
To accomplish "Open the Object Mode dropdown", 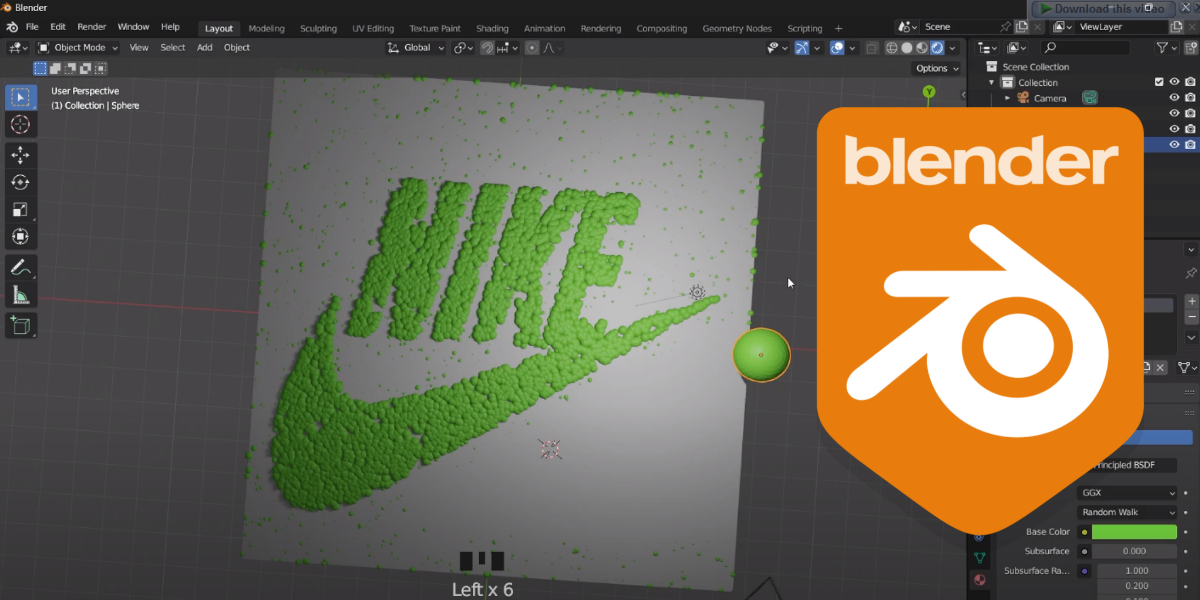I will tap(78, 47).
